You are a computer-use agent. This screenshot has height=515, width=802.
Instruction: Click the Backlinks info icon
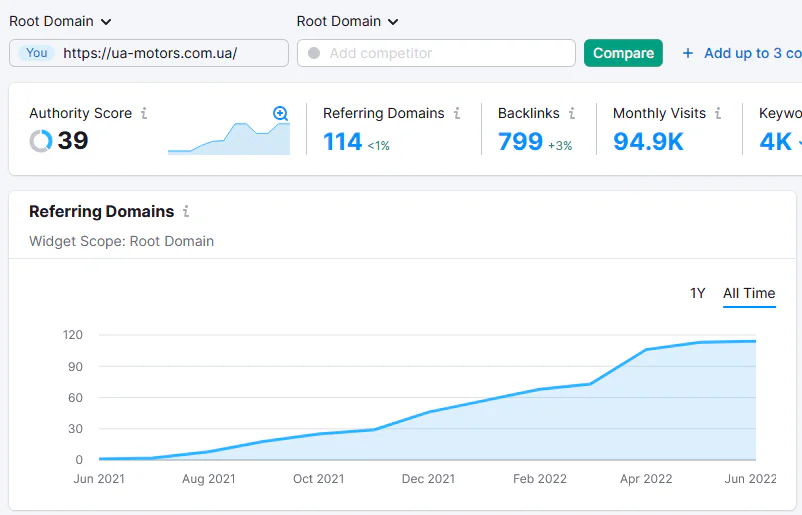(x=572, y=113)
